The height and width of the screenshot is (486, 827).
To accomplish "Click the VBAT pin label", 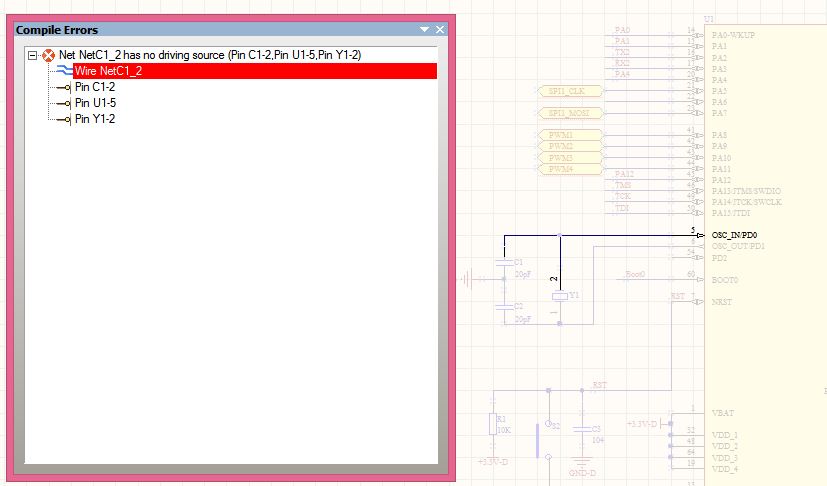I will [x=723, y=413].
